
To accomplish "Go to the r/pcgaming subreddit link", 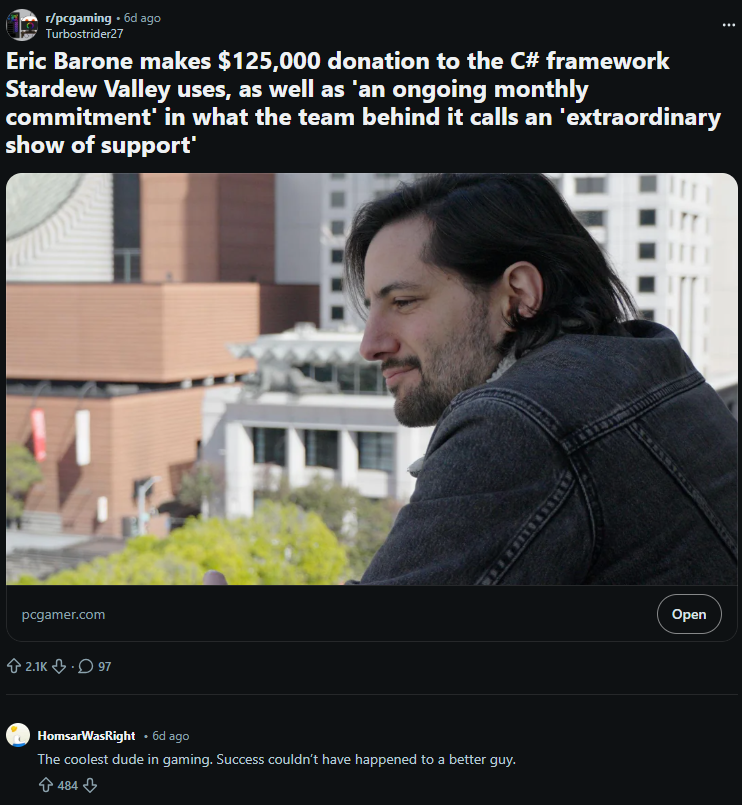I will click(78, 18).
